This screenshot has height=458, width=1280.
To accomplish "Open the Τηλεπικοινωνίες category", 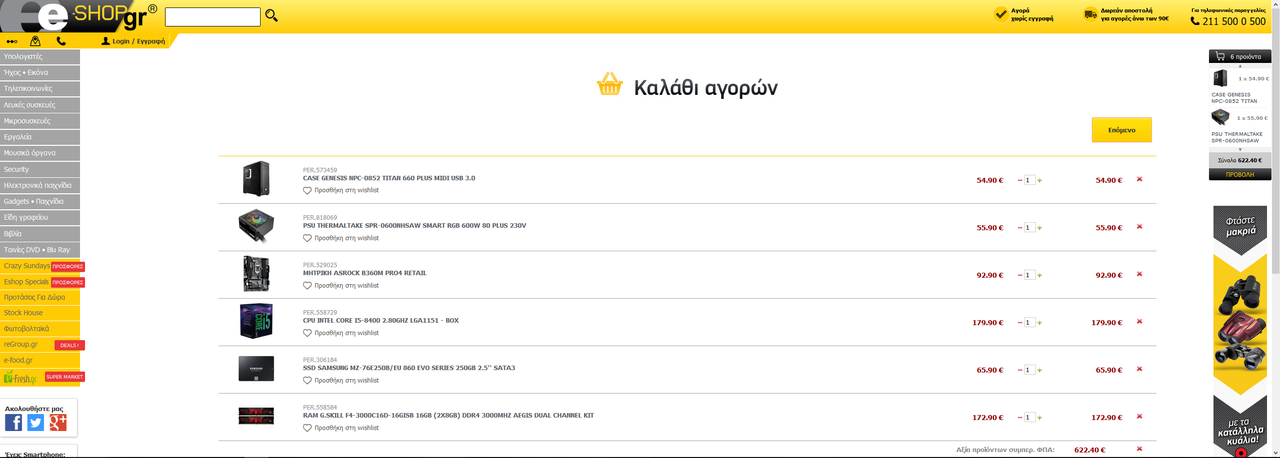I will pyautogui.click(x=40, y=89).
